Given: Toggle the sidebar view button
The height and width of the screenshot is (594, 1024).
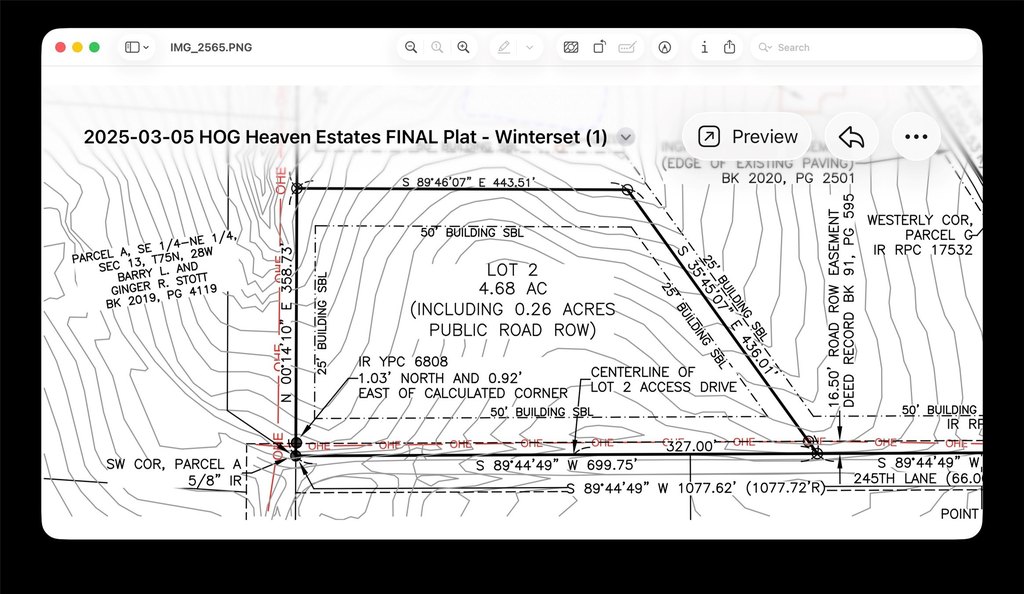Looking at the screenshot, I should (132, 47).
